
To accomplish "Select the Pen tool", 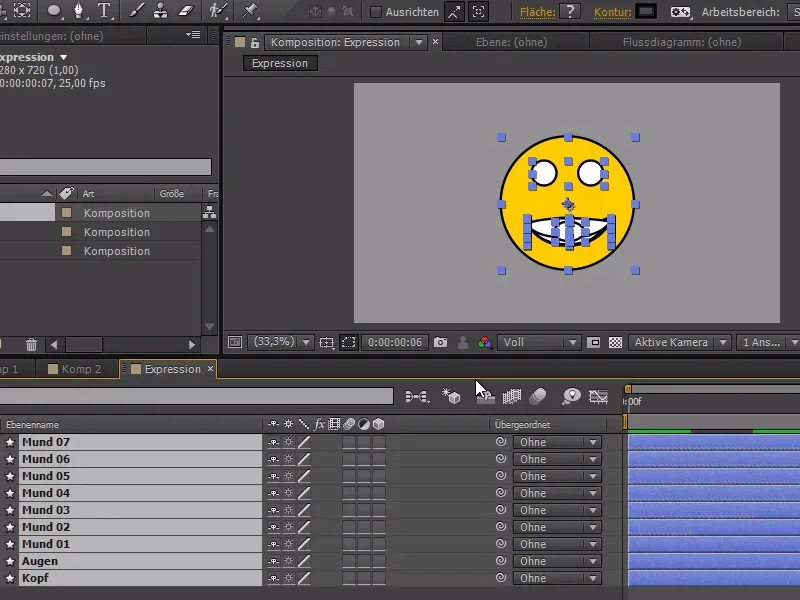I will coord(79,11).
